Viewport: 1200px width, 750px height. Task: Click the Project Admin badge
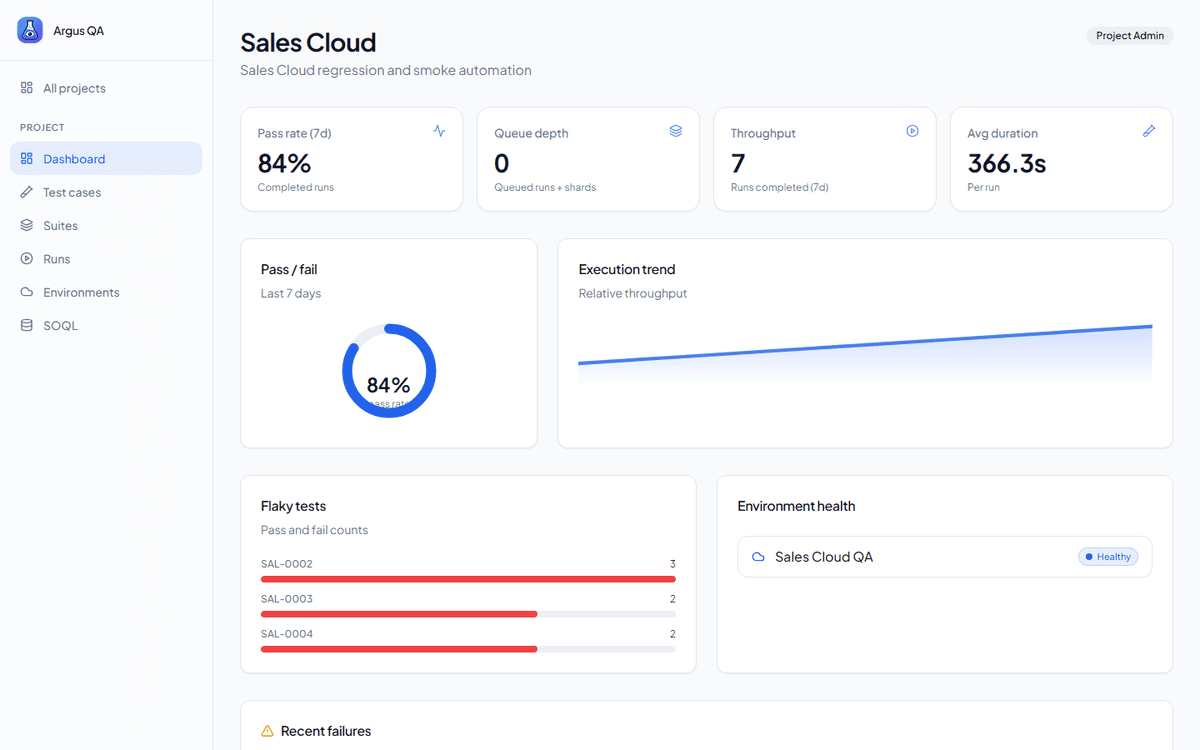1130,36
